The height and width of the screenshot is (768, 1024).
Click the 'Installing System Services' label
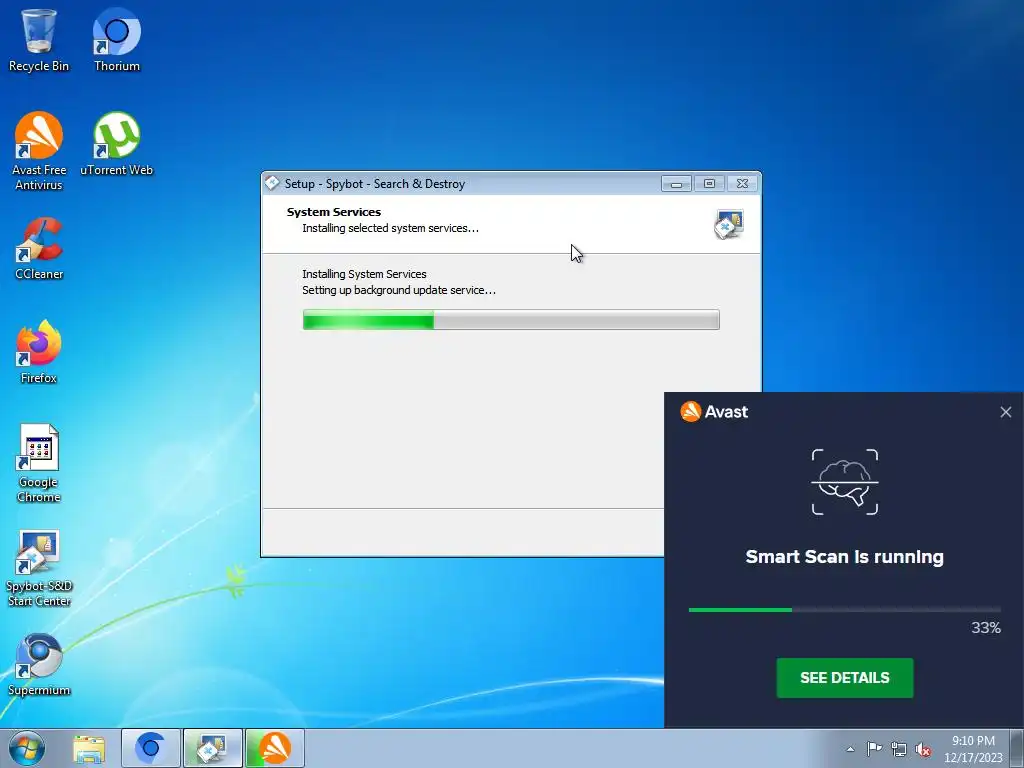click(364, 274)
